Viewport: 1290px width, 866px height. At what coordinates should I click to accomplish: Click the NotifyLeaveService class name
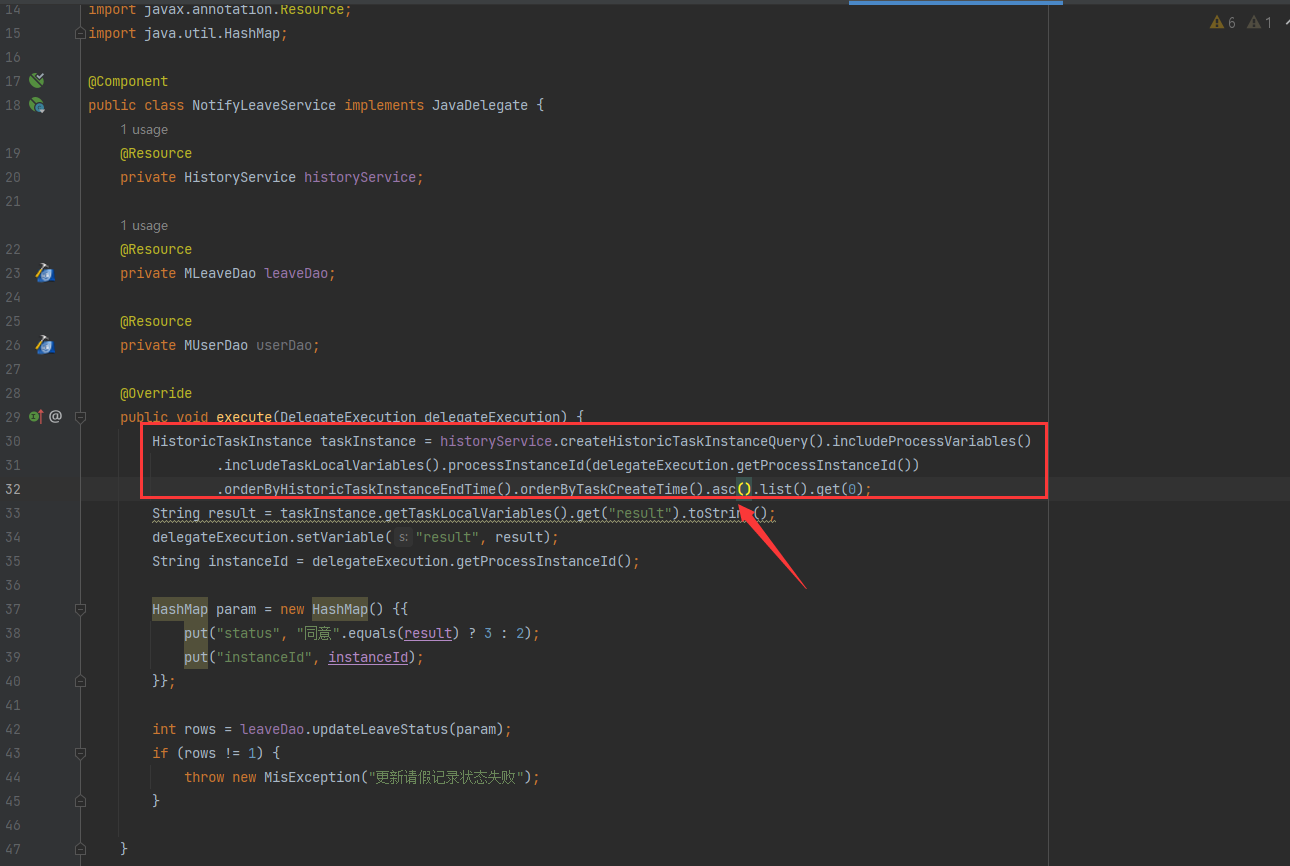point(264,105)
